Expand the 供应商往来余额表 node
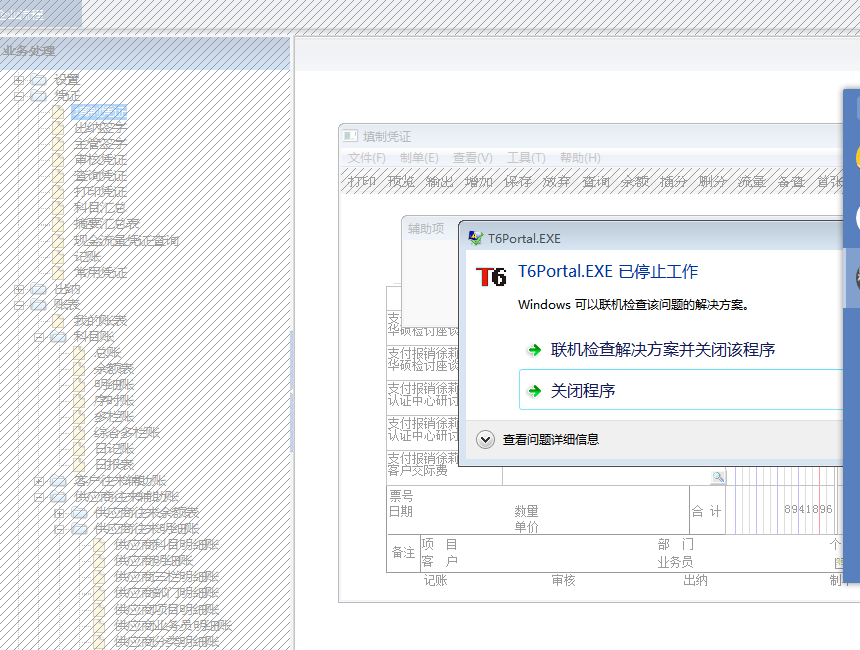This screenshot has width=860, height=650. (x=59, y=513)
